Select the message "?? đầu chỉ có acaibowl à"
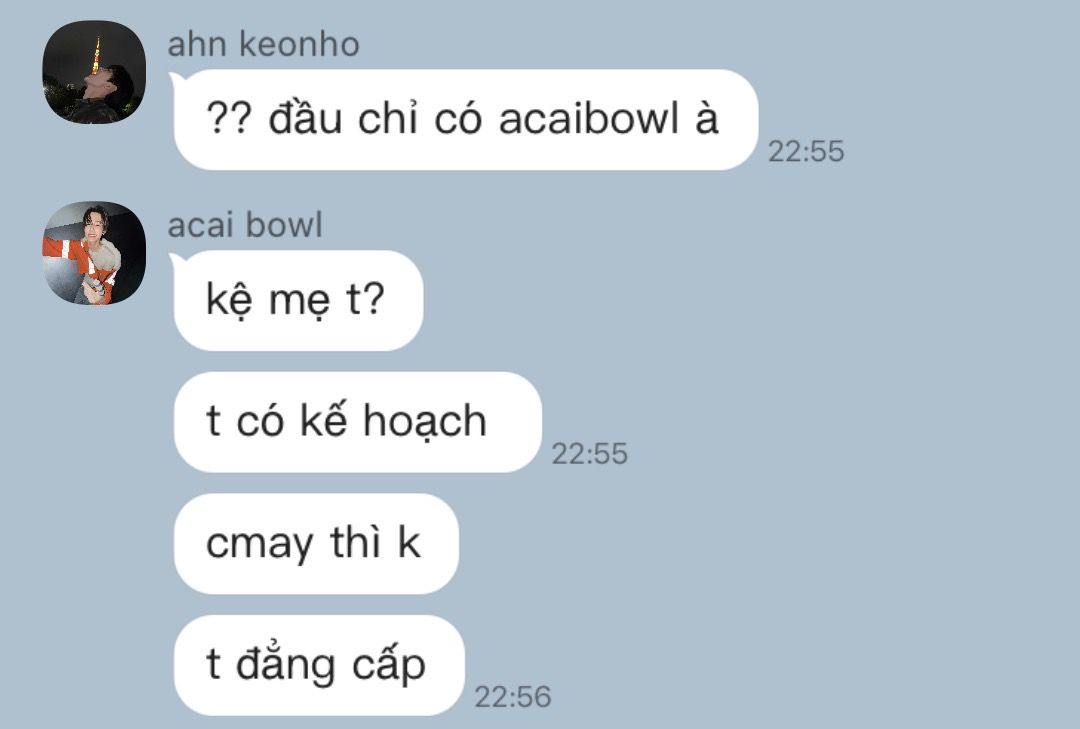The image size is (1080, 729). click(x=466, y=120)
